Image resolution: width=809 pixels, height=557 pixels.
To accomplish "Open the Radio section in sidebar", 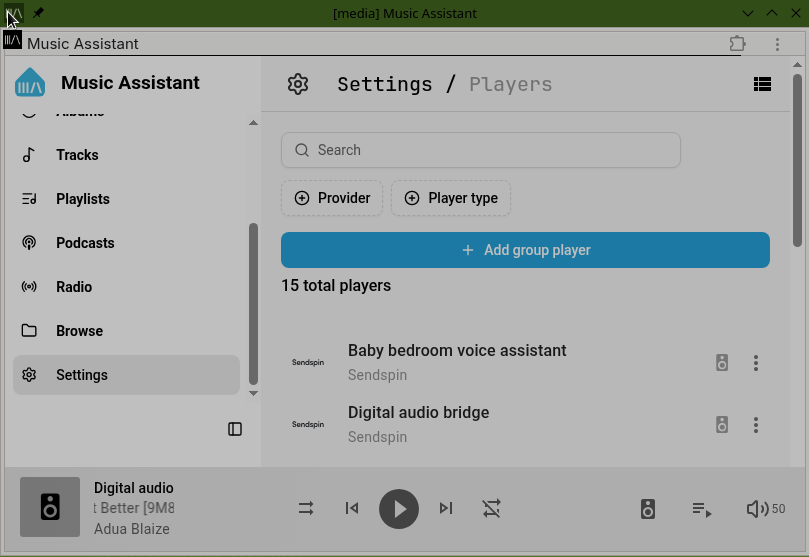I will (74, 287).
